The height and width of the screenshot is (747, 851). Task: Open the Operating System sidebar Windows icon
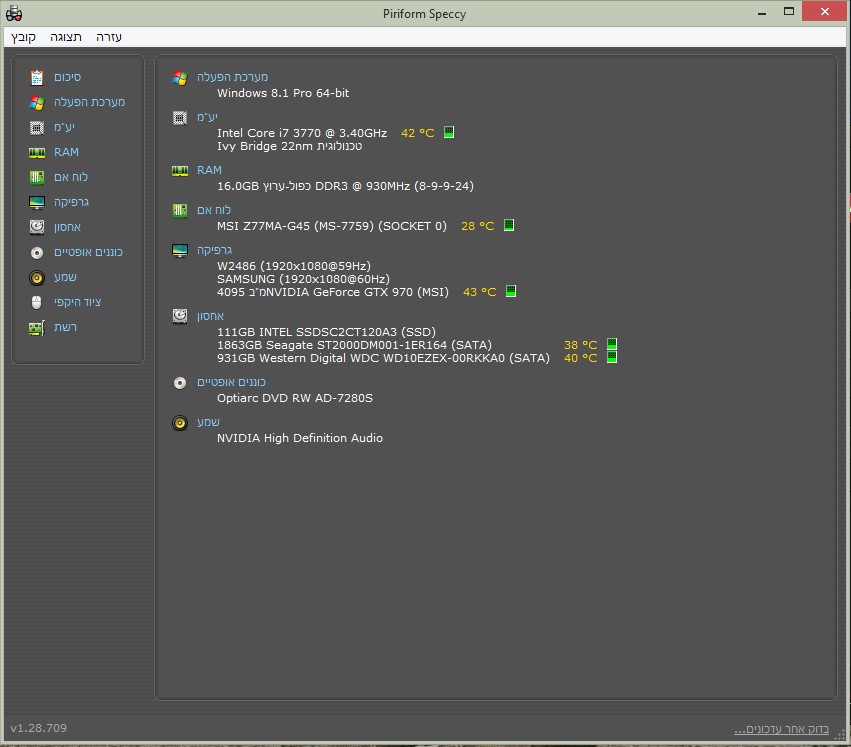(37, 102)
